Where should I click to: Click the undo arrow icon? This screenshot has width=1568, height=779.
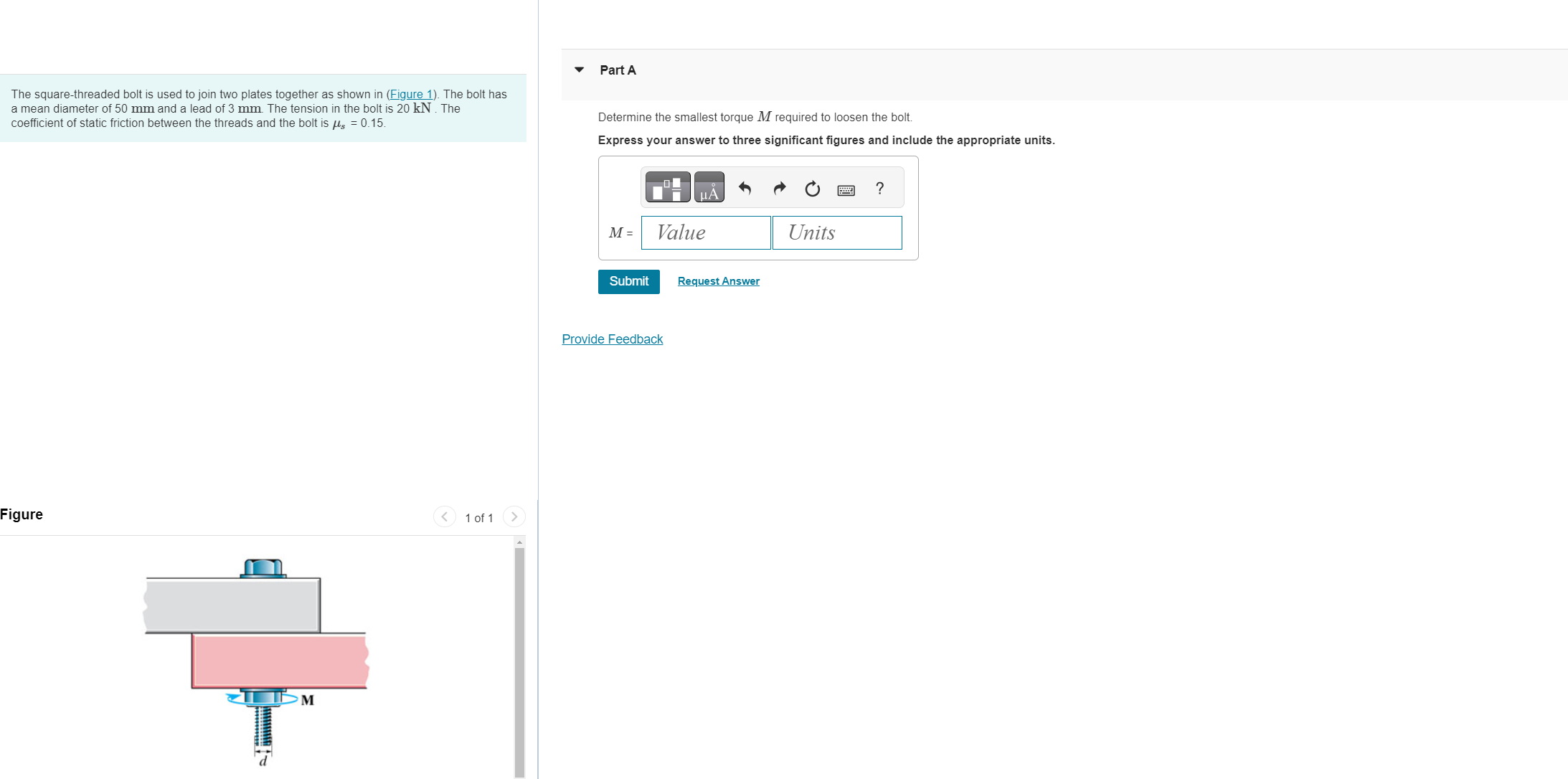point(745,189)
